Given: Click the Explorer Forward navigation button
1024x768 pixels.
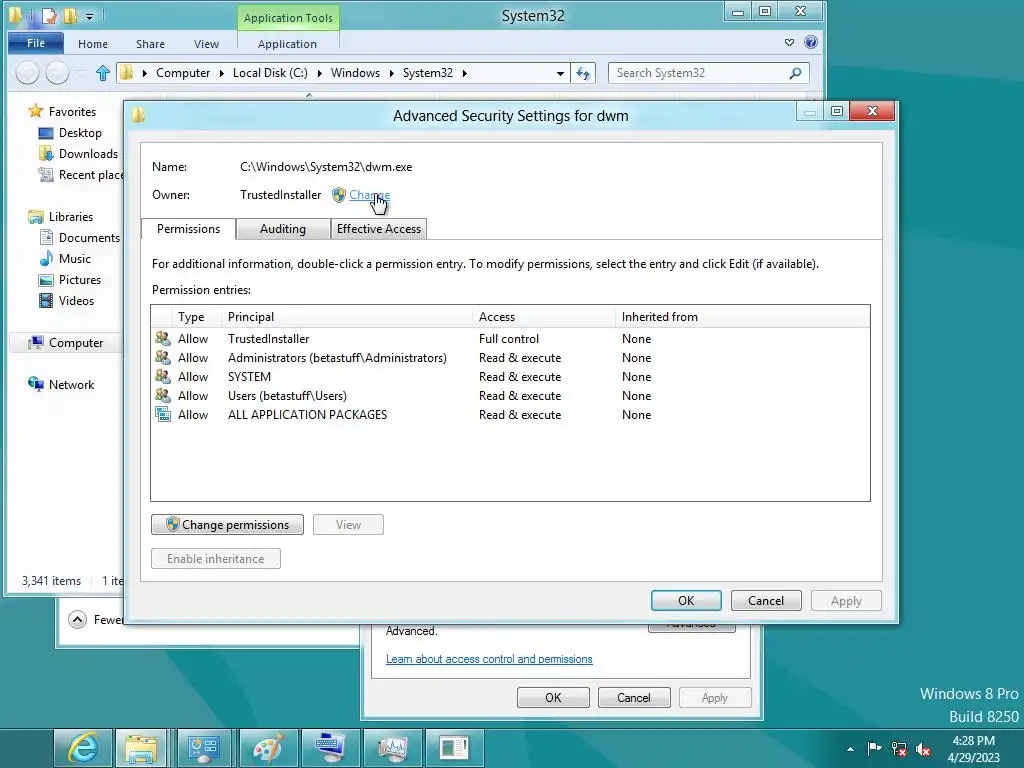Looking at the screenshot, I should click(57, 72).
